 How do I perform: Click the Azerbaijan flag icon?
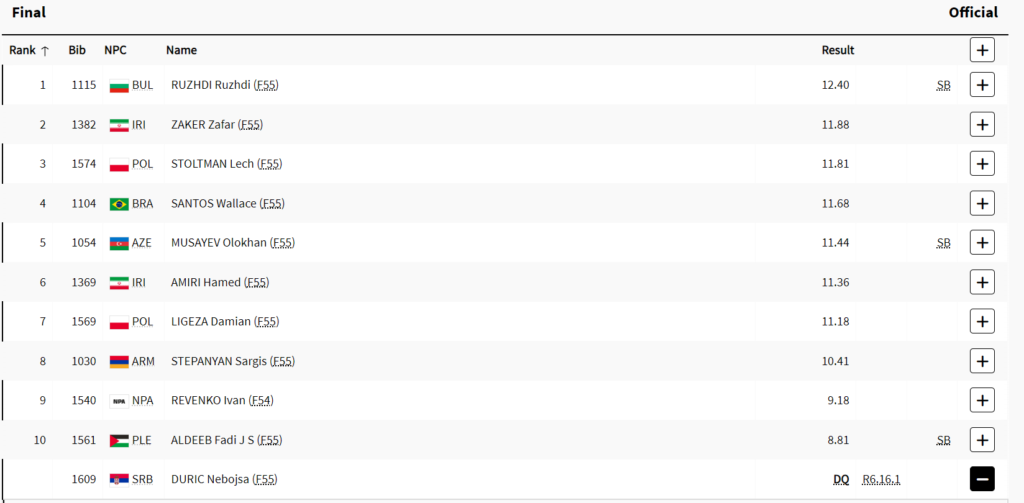[119, 243]
